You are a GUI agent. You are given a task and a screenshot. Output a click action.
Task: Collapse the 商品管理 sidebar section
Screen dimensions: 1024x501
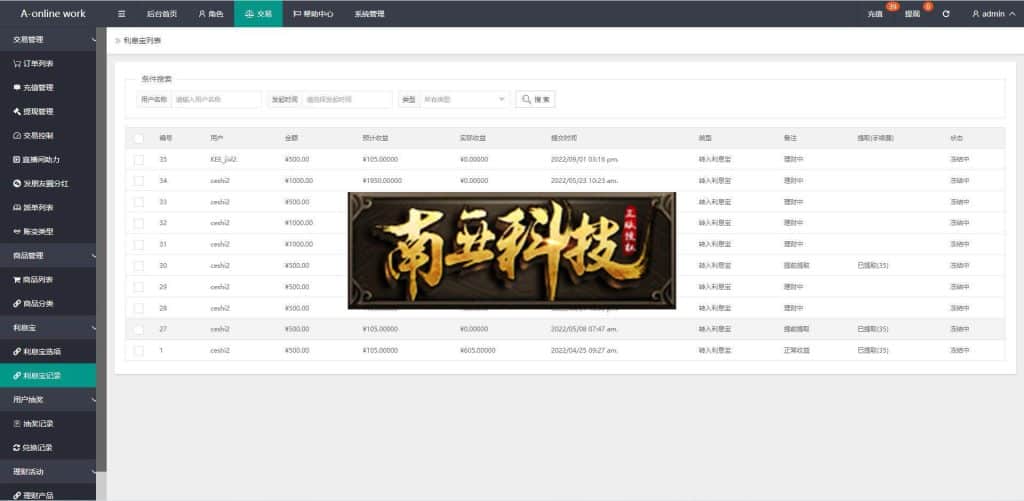click(x=48, y=255)
